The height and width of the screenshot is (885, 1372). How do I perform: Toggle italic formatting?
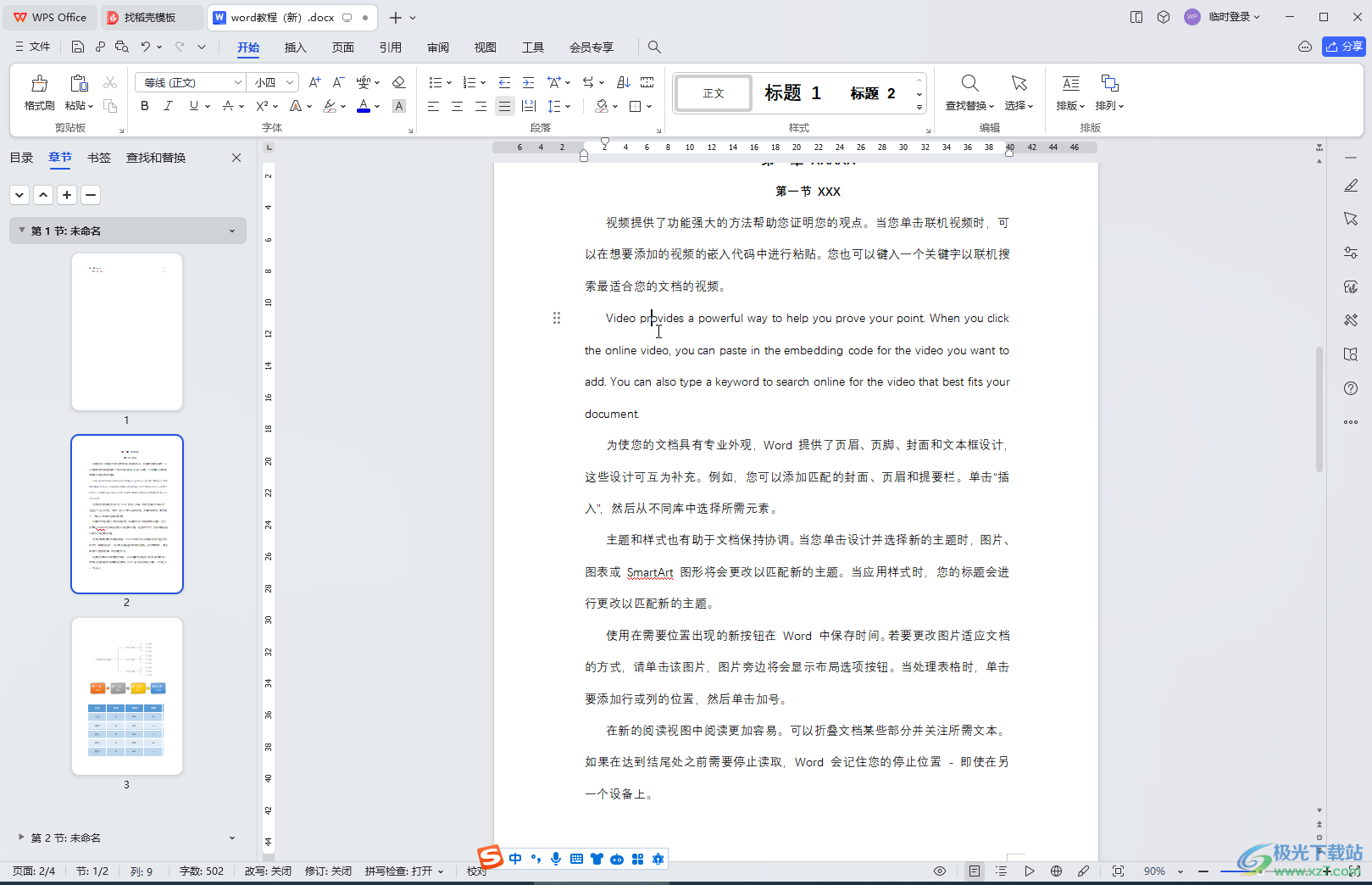[x=168, y=106]
